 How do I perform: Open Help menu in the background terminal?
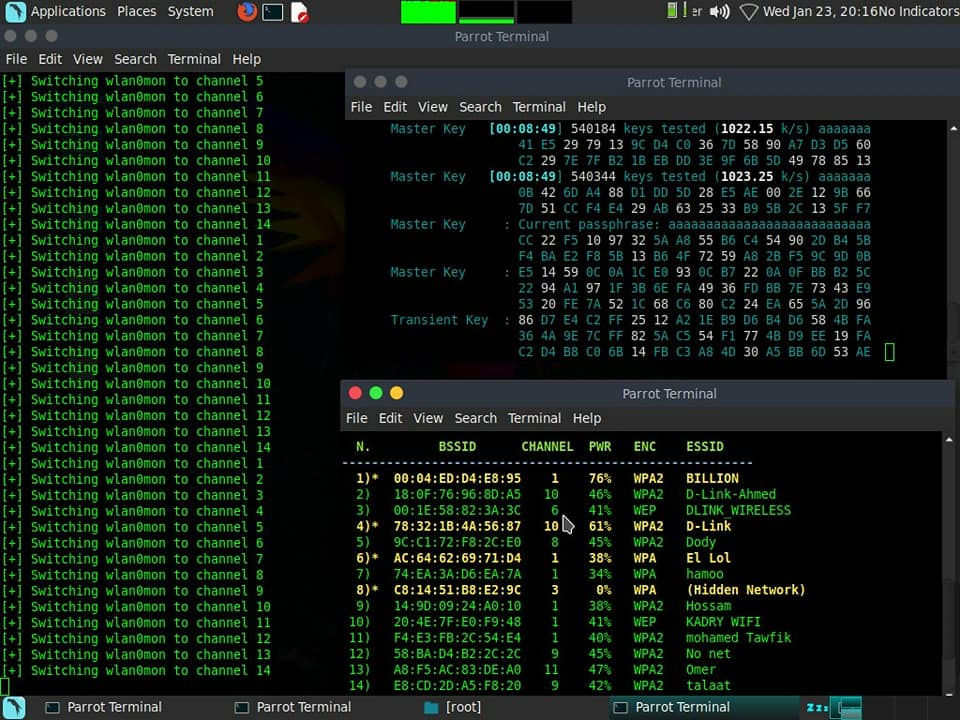tap(247, 59)
